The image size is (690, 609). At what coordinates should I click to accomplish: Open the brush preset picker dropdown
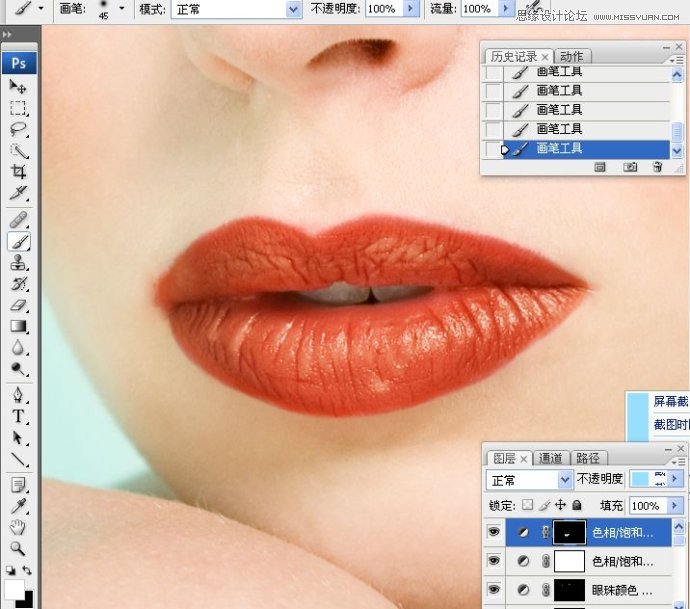[122, 8]
